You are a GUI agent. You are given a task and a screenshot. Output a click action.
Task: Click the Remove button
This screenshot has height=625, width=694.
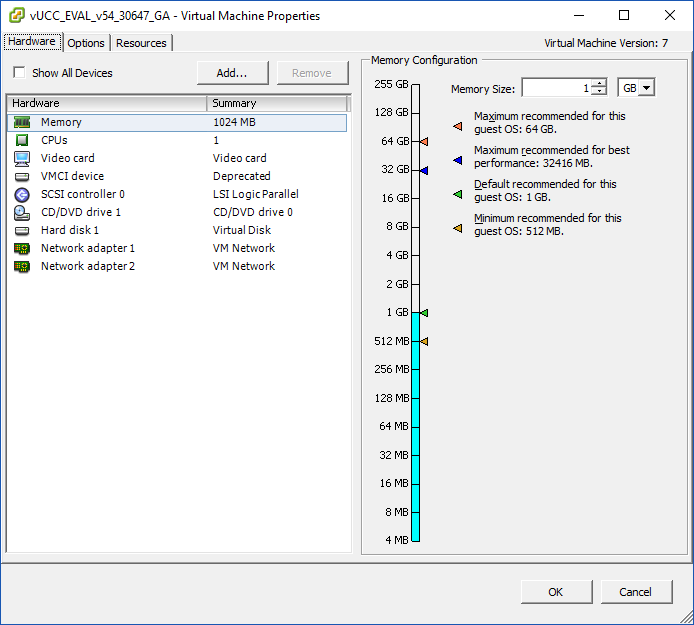312,73
